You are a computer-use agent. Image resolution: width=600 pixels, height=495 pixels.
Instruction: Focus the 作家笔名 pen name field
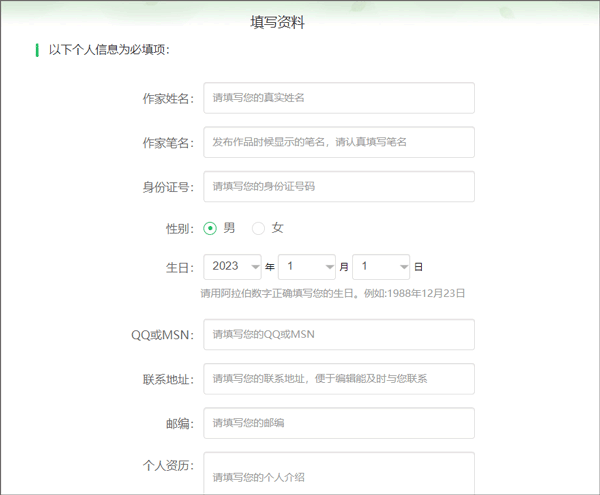point(338,142)
